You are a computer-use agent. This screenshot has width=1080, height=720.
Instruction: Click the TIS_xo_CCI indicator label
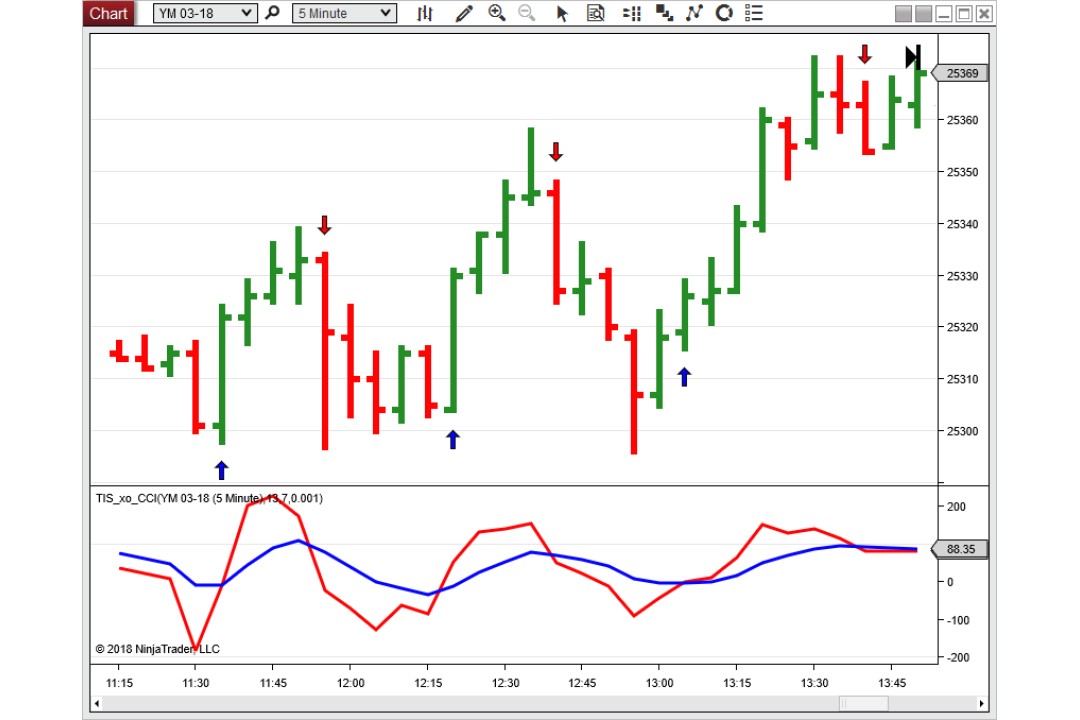[209, 498]
